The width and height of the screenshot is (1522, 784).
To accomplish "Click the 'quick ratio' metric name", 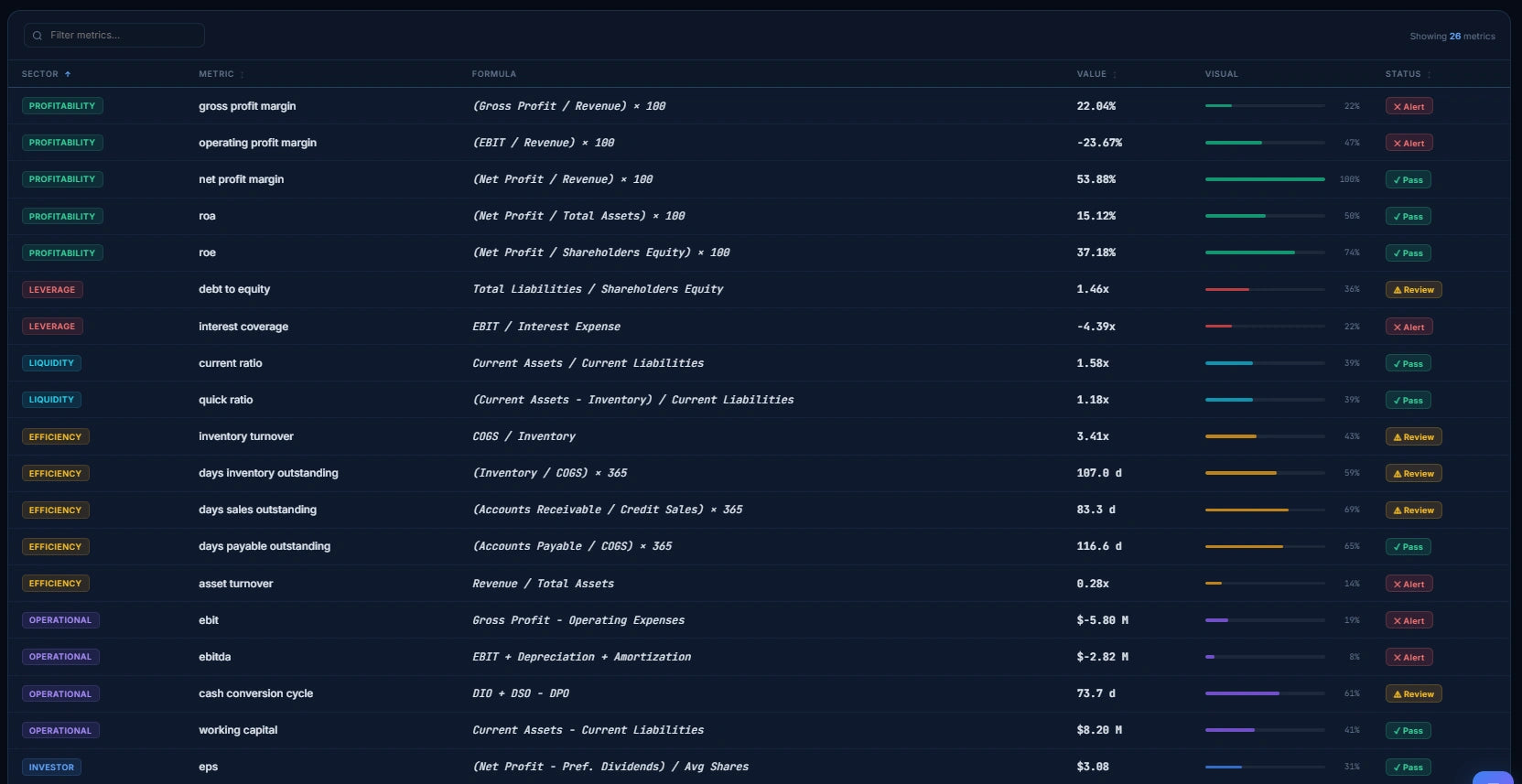I will [226, 400].
